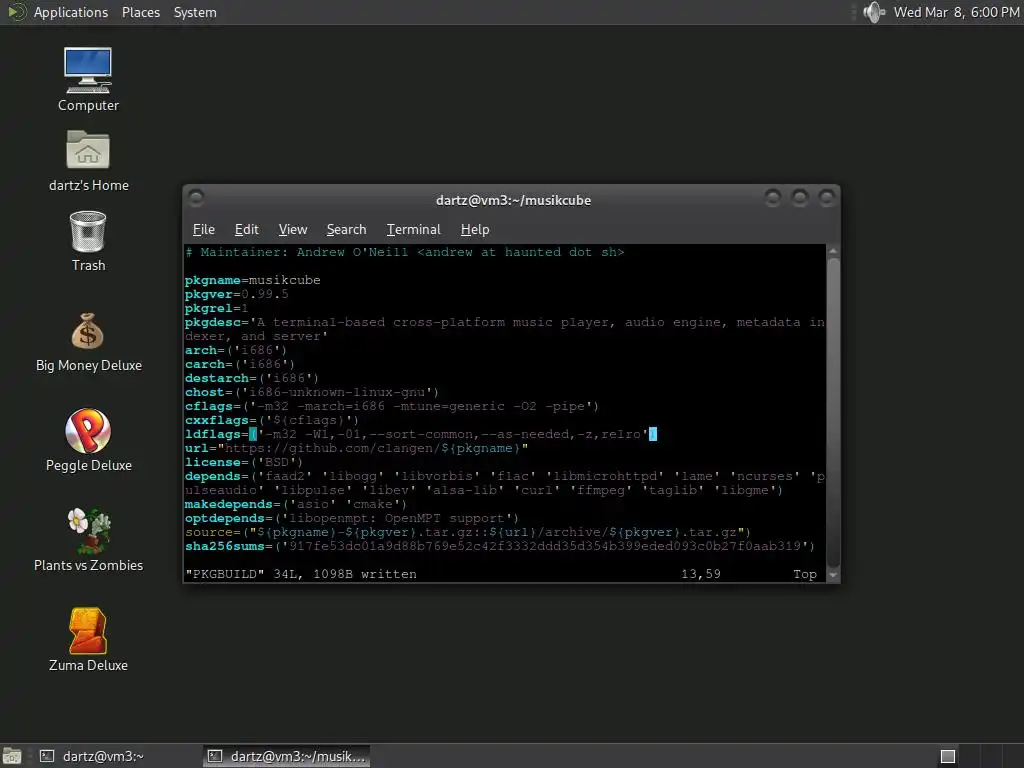
Task: Click the show desktop icon in bottom panel
Action: pos(12,756)
